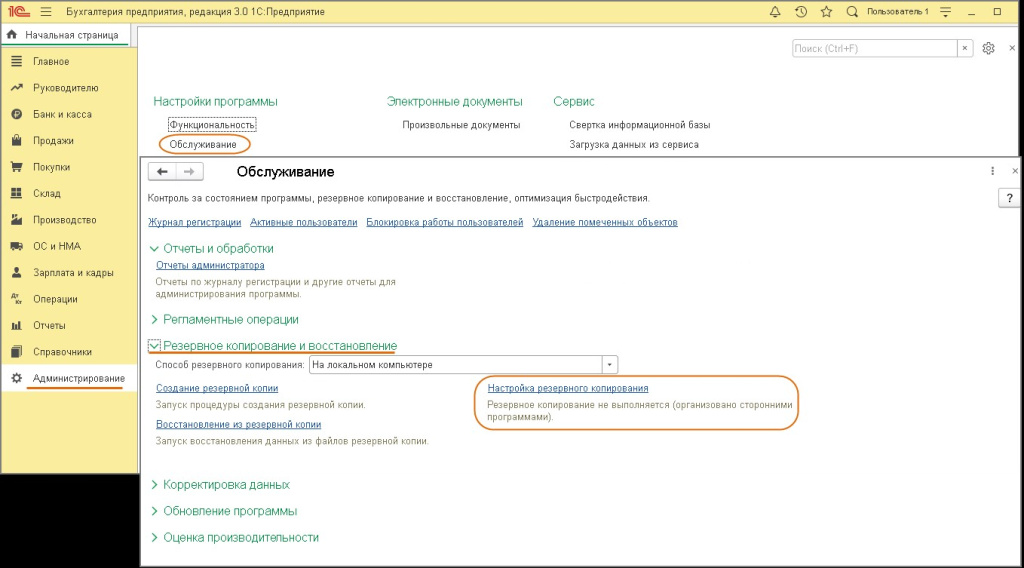Open Банк и касса sidebar section
The width and height of the screenshot is (1024, 568).
[62, 114]
